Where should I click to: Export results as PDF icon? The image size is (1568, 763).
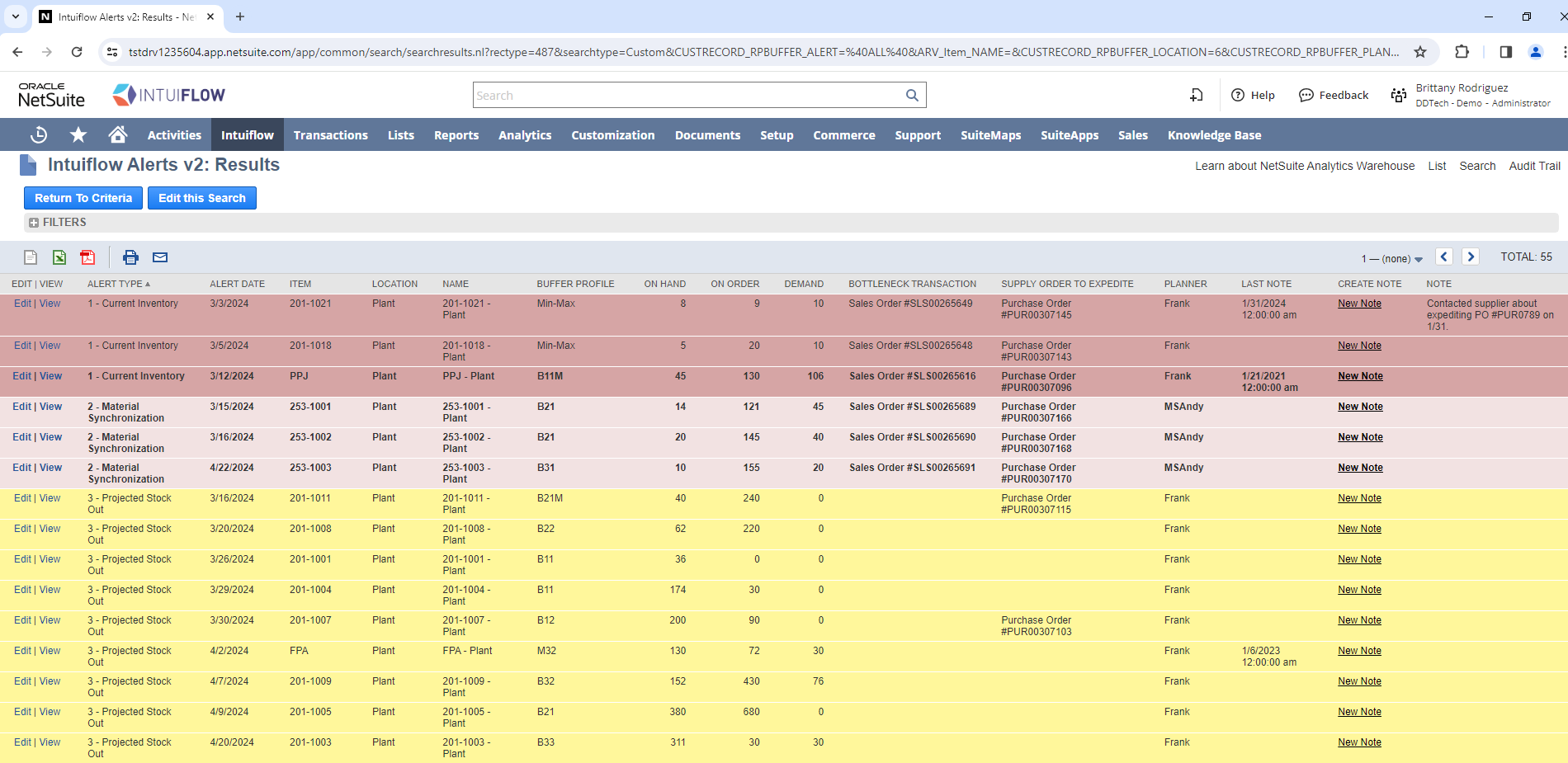click(x=87, y=257)
